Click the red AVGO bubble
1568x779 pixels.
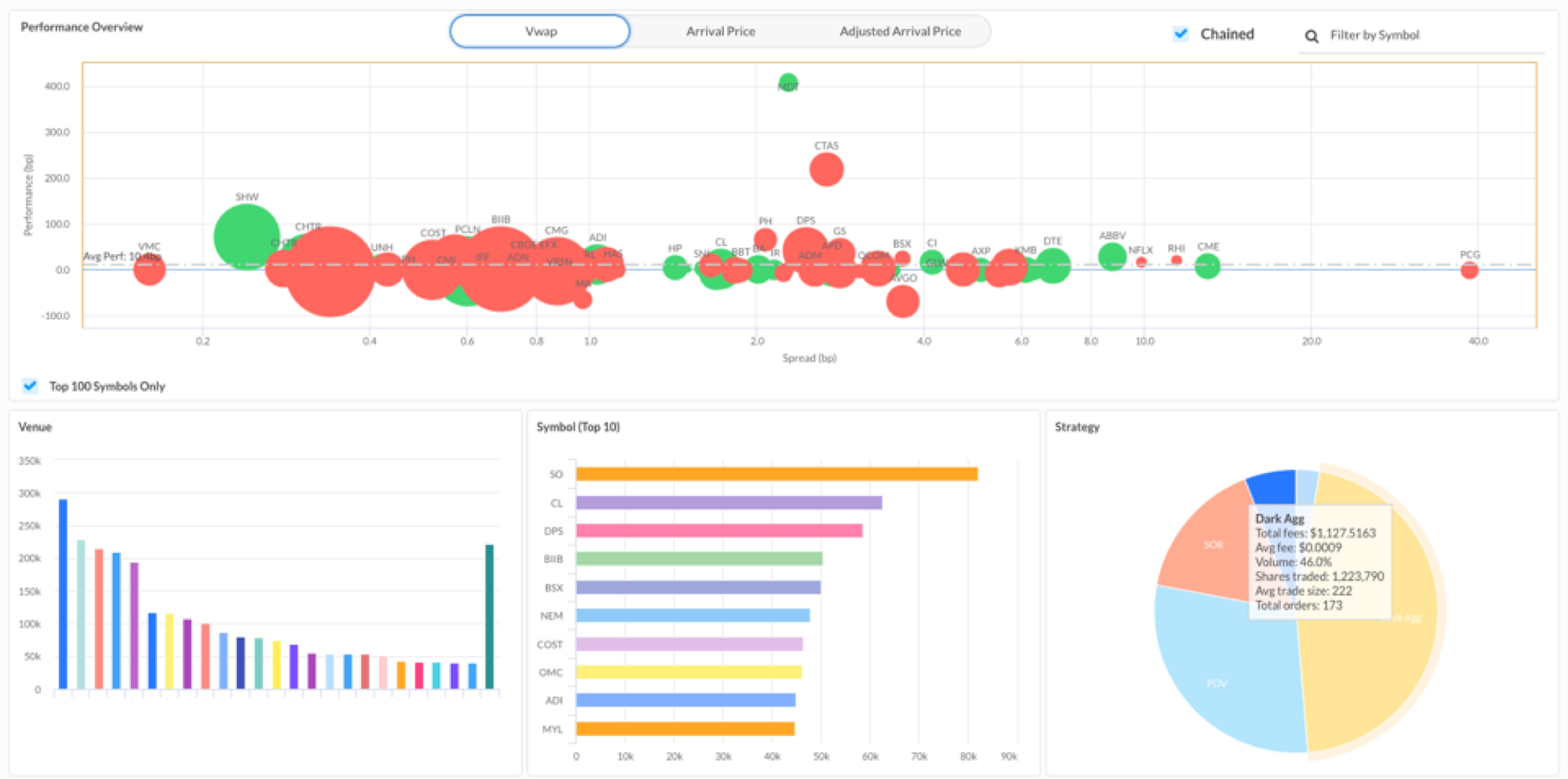click(903, 301)
